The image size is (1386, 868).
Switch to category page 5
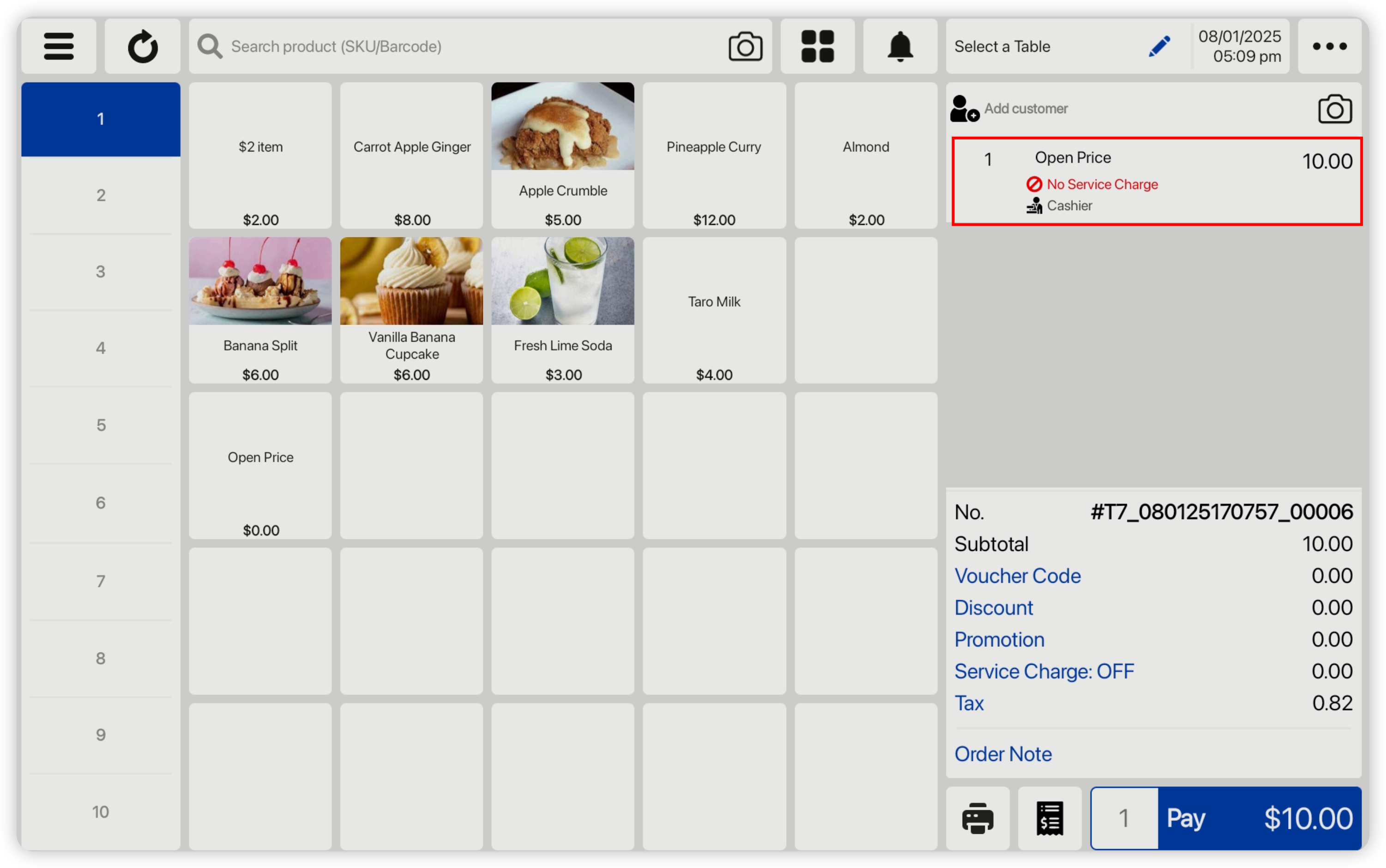click(101, 425)
